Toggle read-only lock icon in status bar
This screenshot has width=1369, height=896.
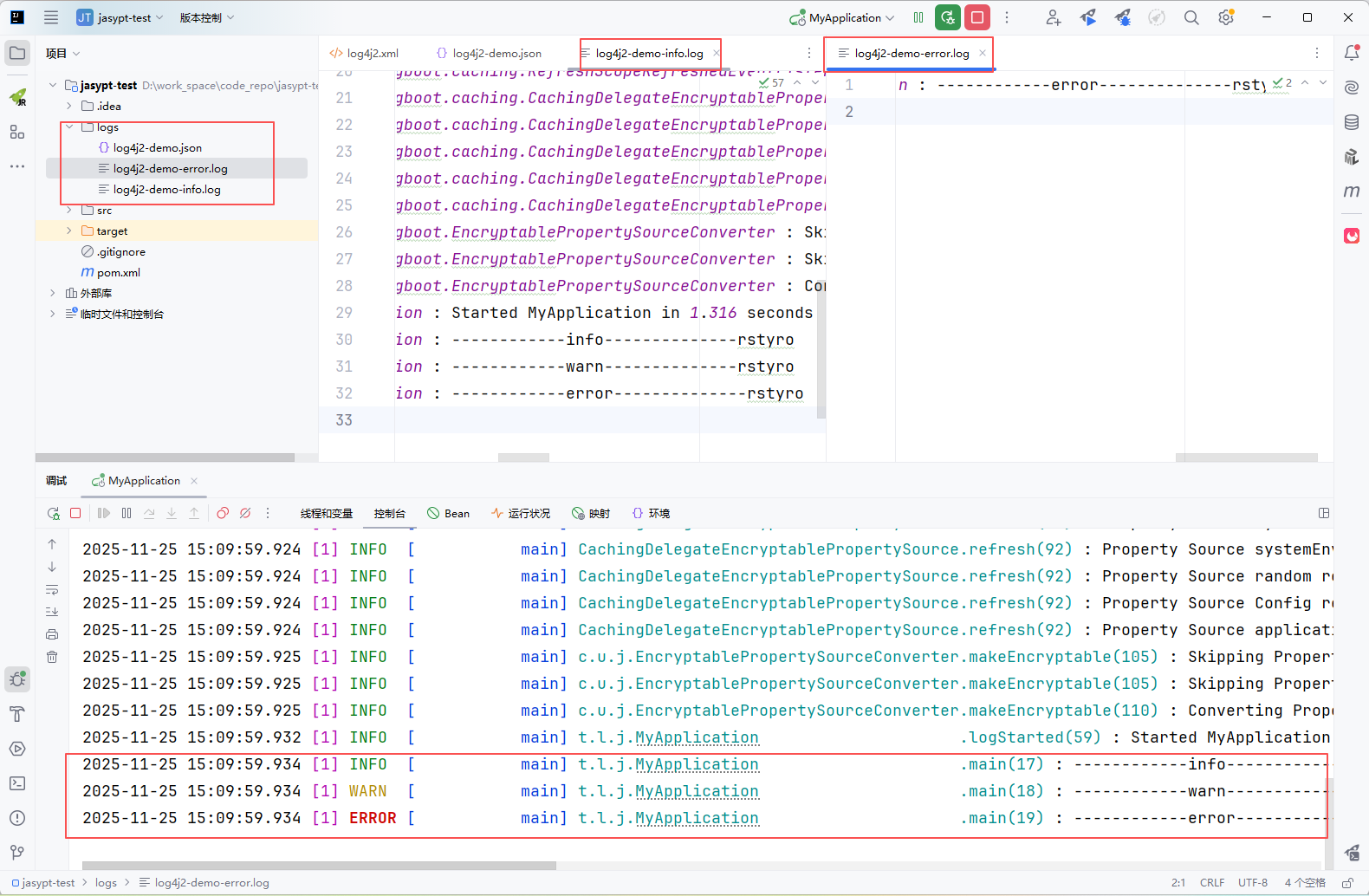(1347, 883)
